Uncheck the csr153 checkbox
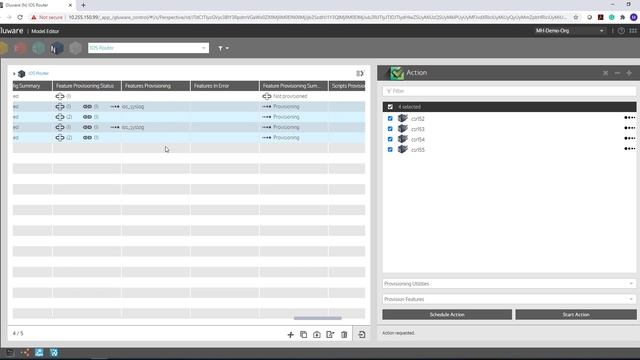The width and height of the screenshot is (640, 360). tap(390, 129)
